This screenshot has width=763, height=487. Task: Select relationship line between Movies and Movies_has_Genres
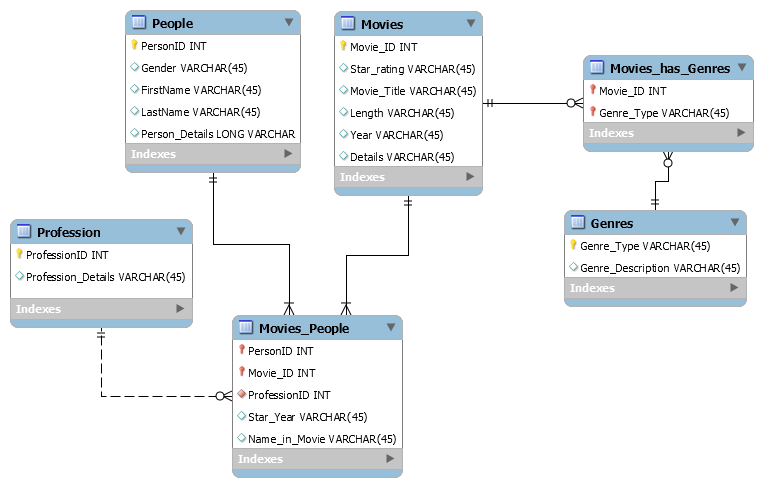tap(530, 103)
